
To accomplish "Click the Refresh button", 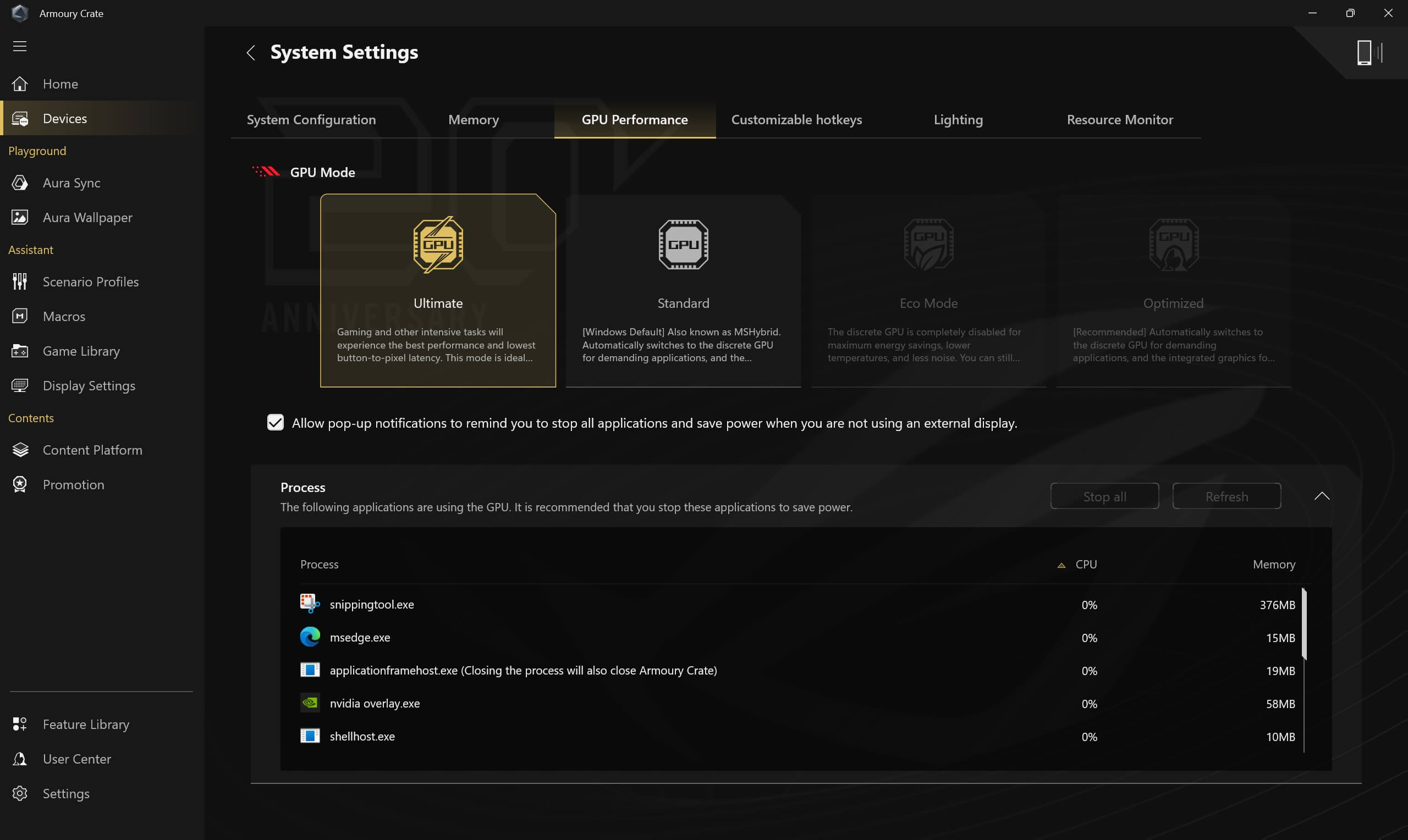I will click(1226, 496).
